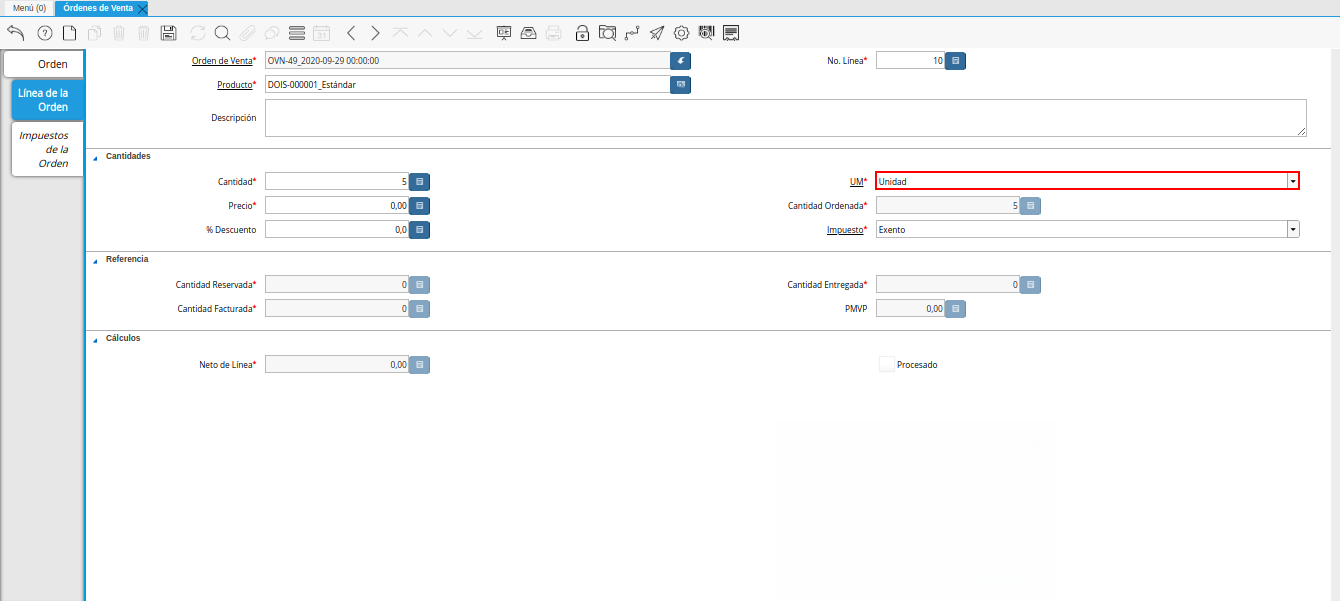Viewport: 1340px width, 601px height.
Task: Click the Impuesto label link
Action: [x=844, y=230]
